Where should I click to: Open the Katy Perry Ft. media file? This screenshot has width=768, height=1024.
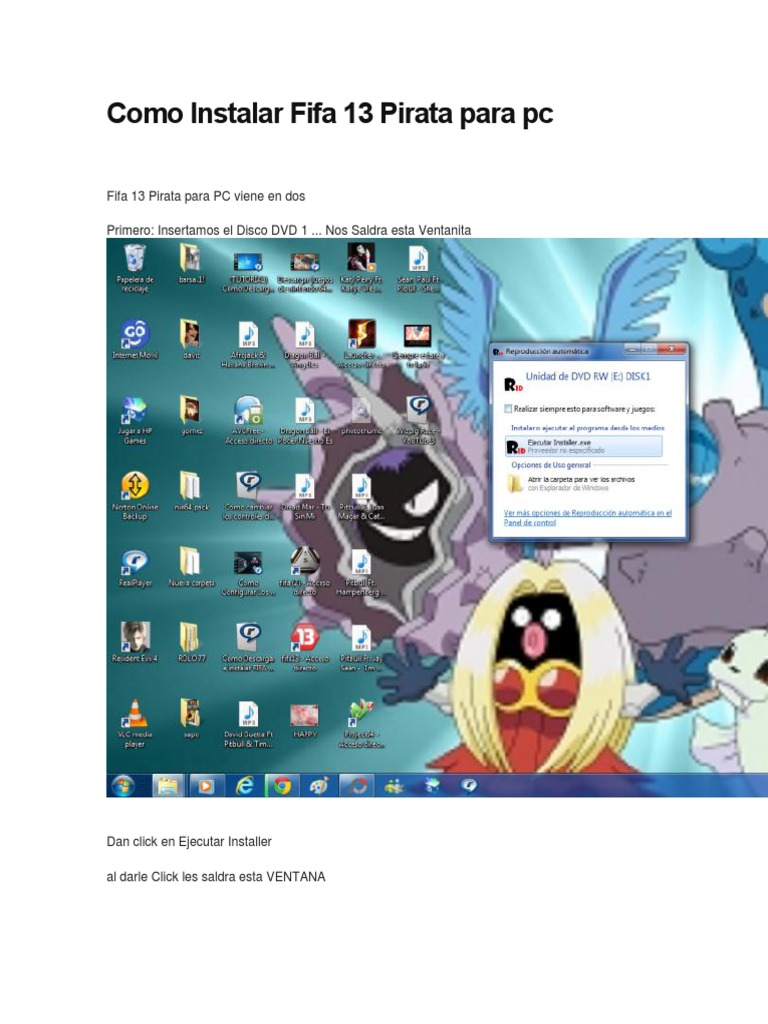point(360,268)
